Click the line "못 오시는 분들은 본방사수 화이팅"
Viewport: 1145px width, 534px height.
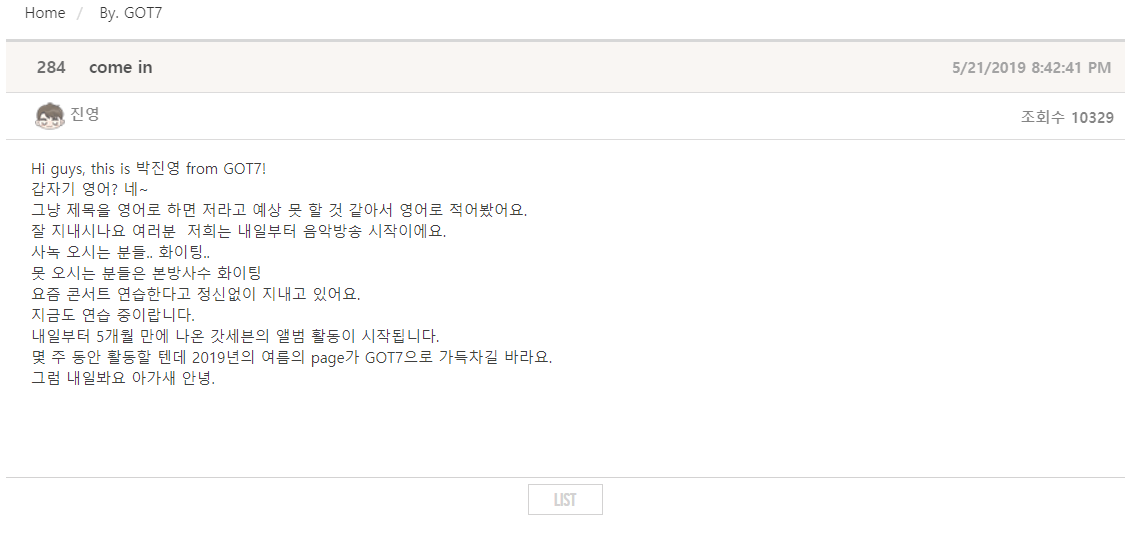pos(146,273)
